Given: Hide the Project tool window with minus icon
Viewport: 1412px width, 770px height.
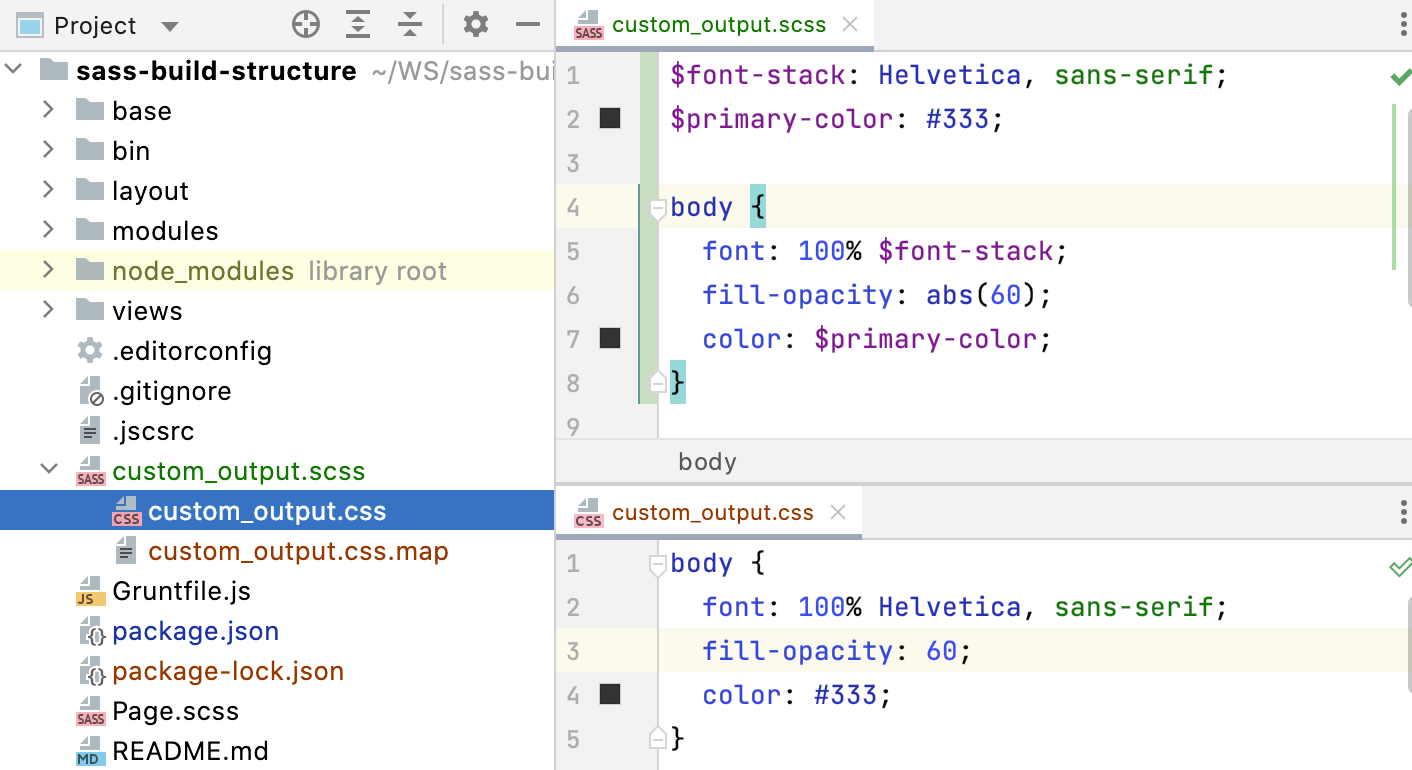Looking at the screenshot, I should (528, 25).
